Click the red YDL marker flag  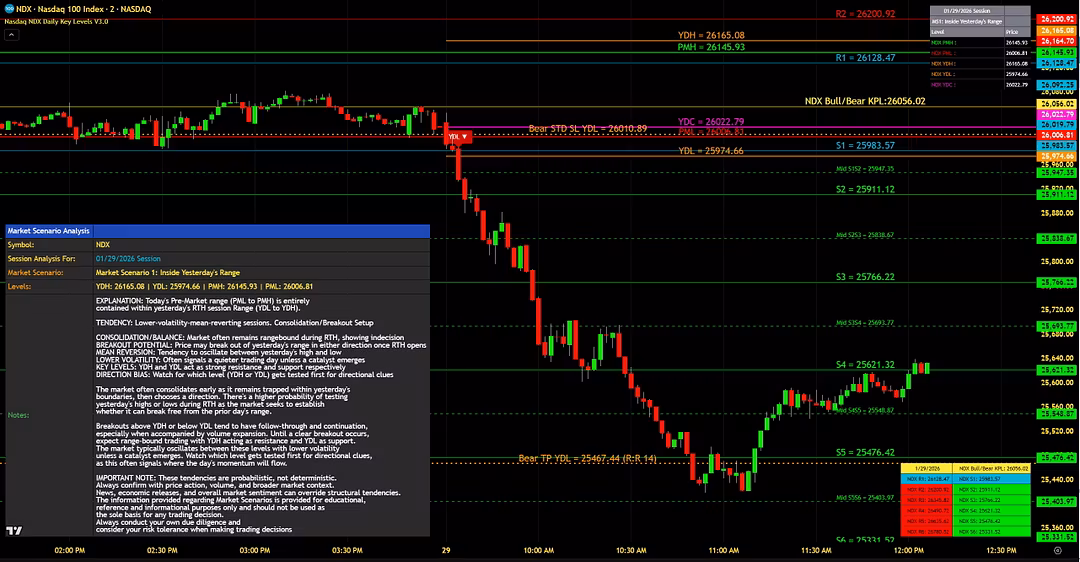click(457, 136)
